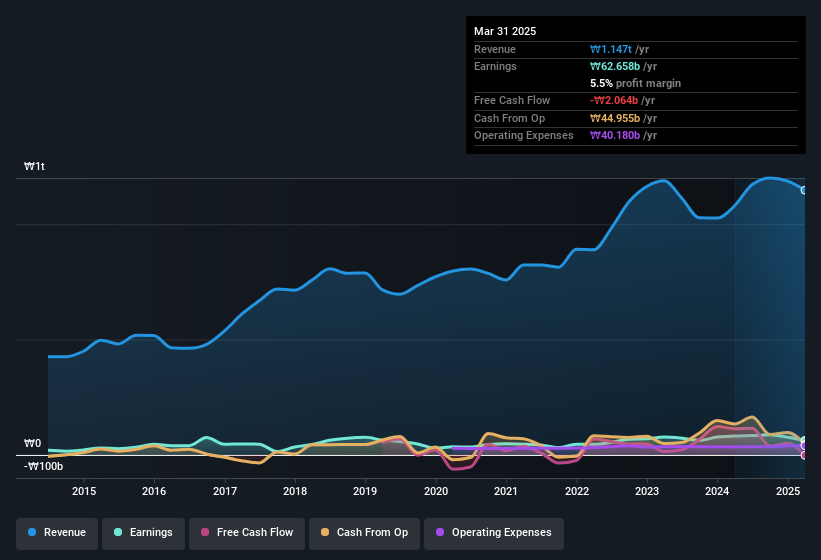
Task: Click the Earnings row label in tooltip
Action: [495, 66]
